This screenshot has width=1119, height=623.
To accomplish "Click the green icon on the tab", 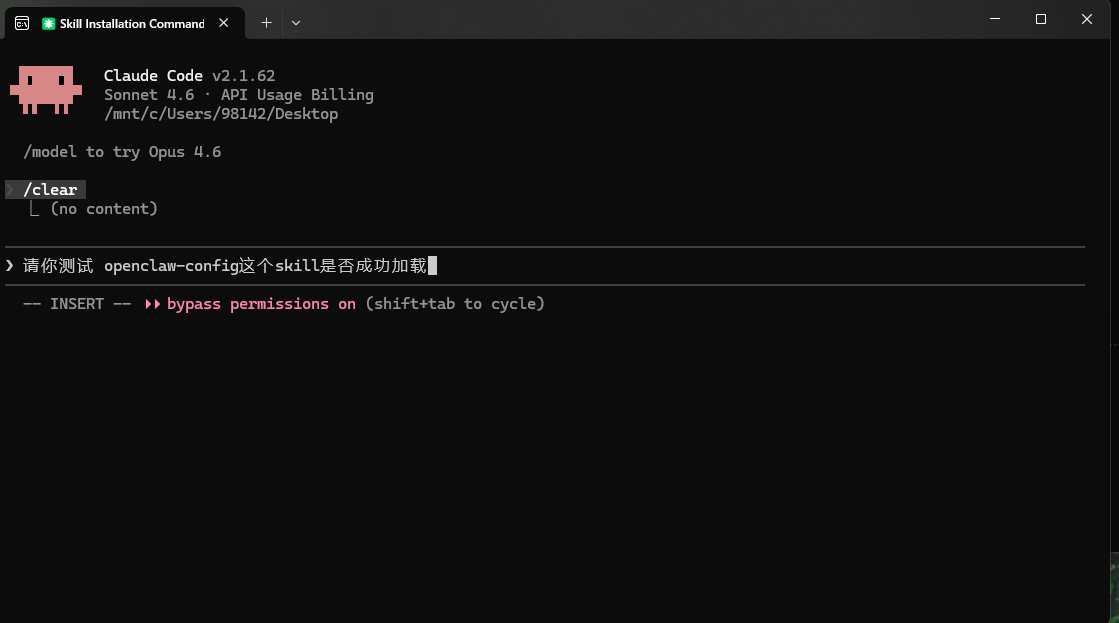I will pos(49,23).
